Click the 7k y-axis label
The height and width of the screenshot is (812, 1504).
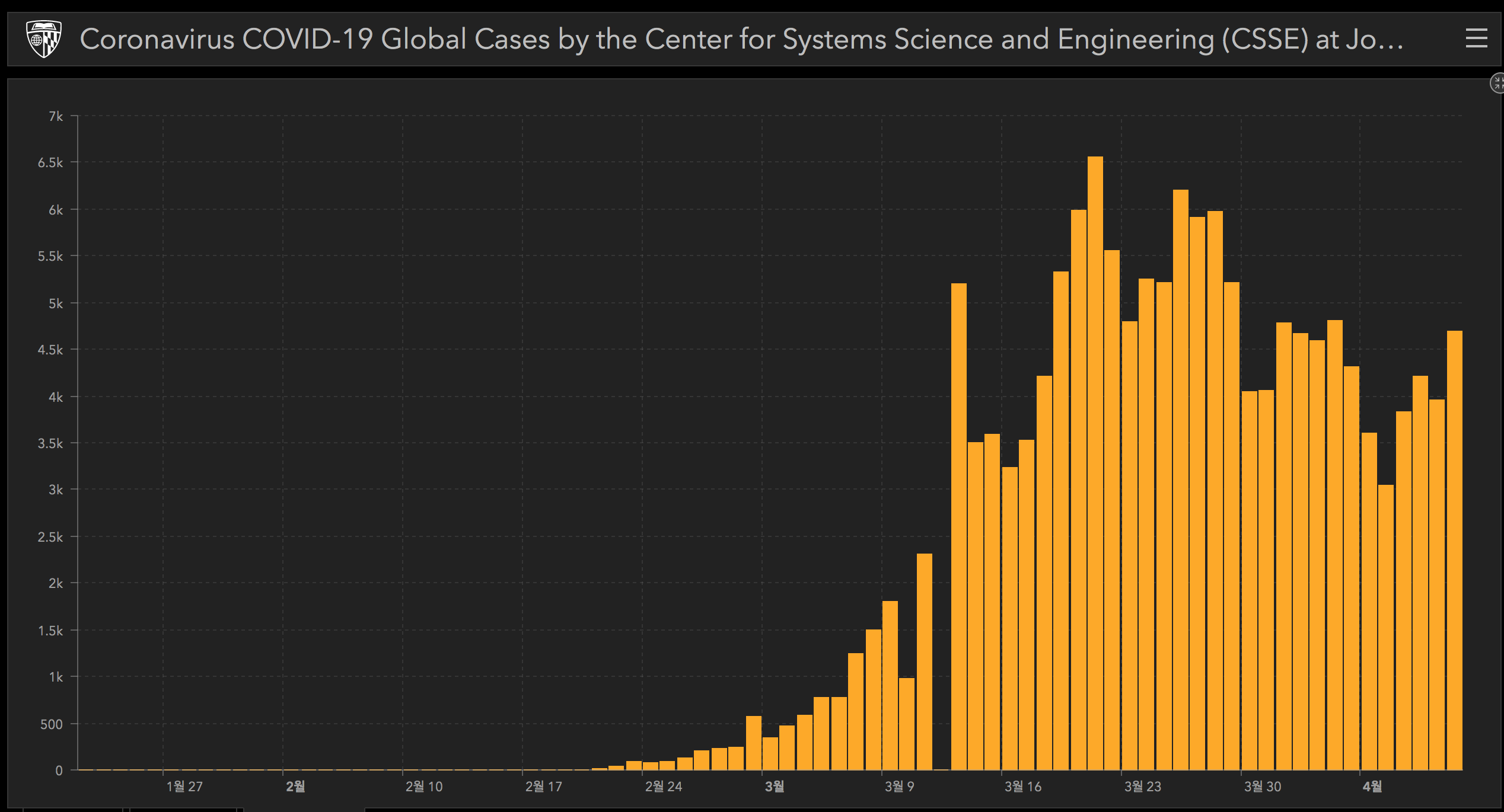pyautogui.click(x=56, y=117)
